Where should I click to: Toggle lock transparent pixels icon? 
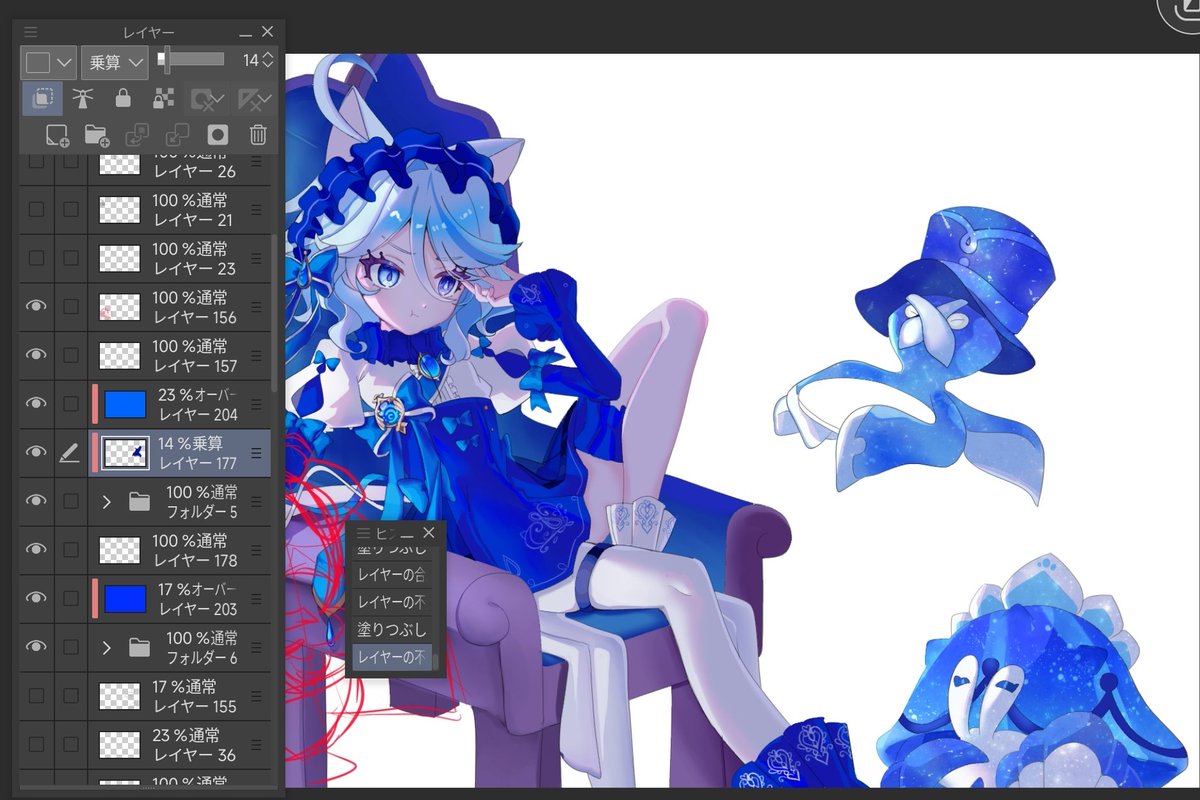163,98
